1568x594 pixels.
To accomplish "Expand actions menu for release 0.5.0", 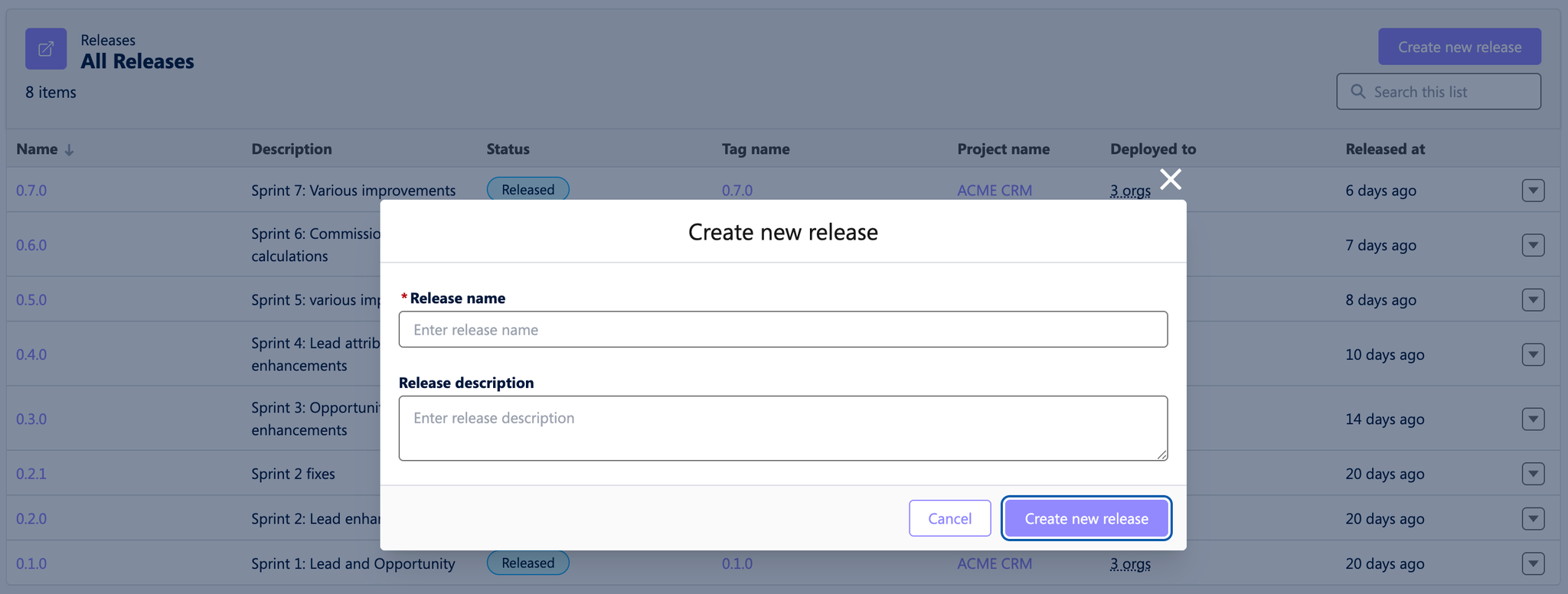I will (1533, 300).
